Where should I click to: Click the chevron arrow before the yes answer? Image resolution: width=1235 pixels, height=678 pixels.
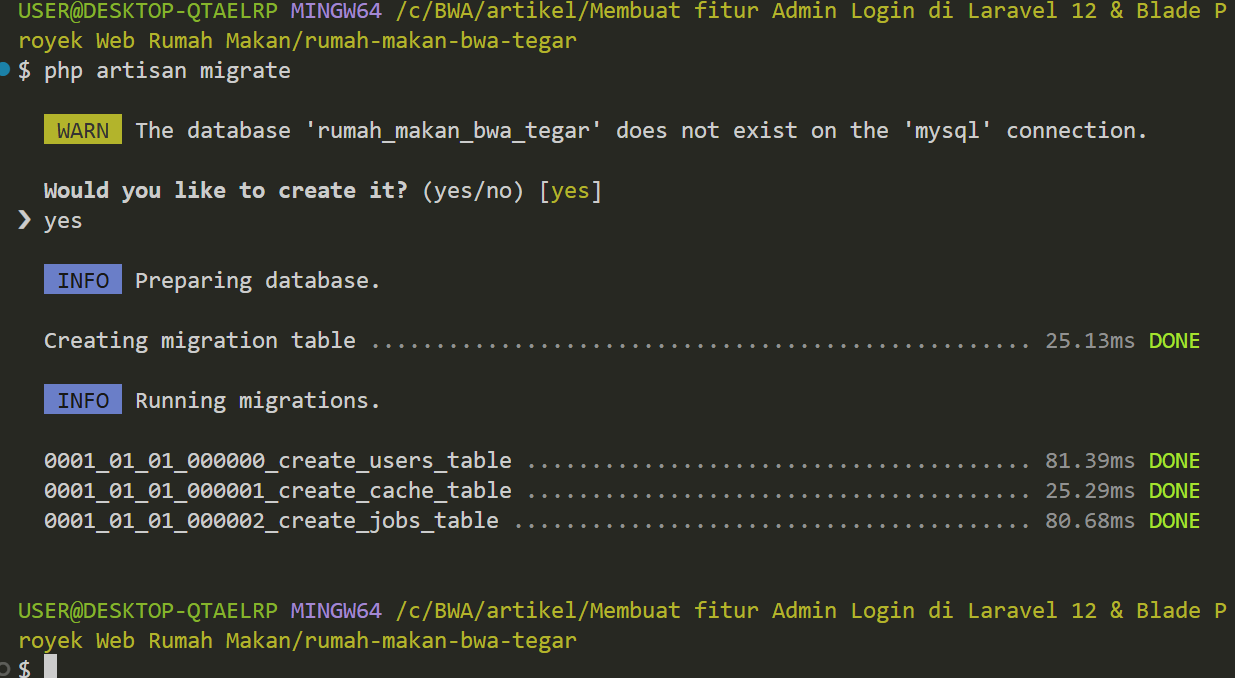click(25, 220)
